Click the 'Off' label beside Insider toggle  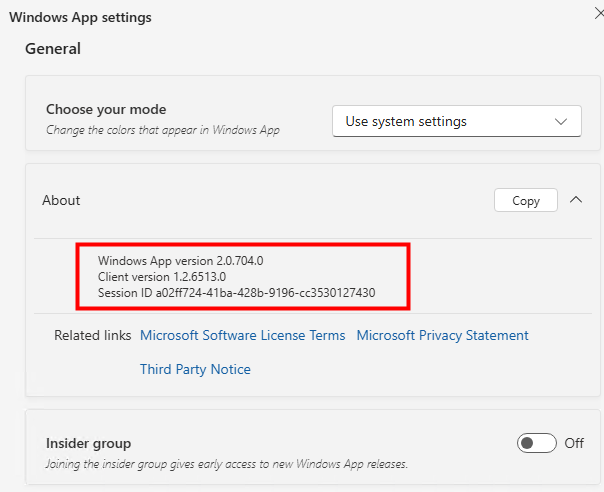(x=574, y=442)
